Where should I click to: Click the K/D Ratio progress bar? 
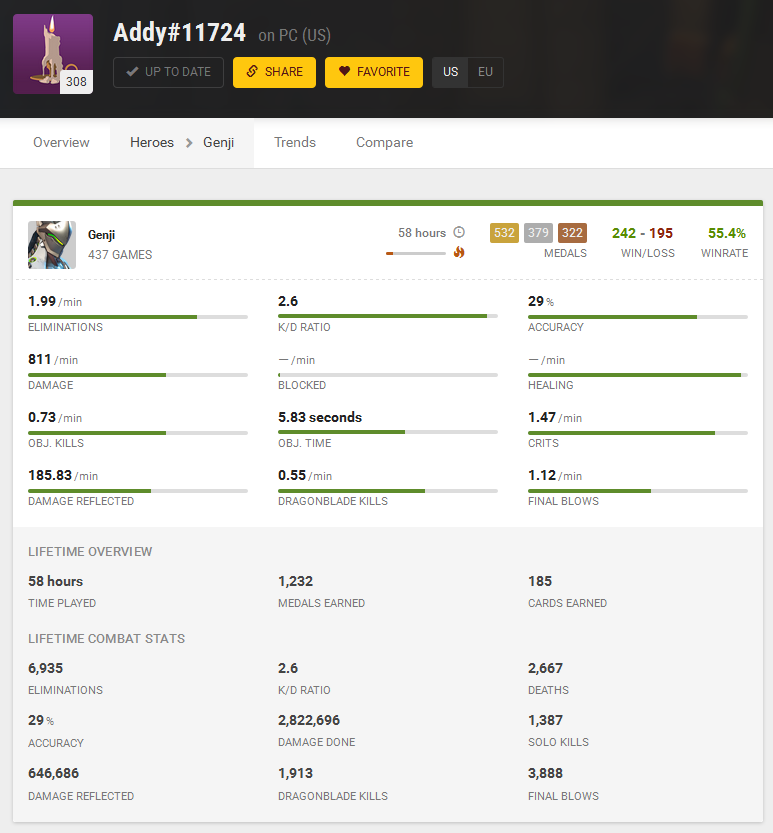pos(388,316)
